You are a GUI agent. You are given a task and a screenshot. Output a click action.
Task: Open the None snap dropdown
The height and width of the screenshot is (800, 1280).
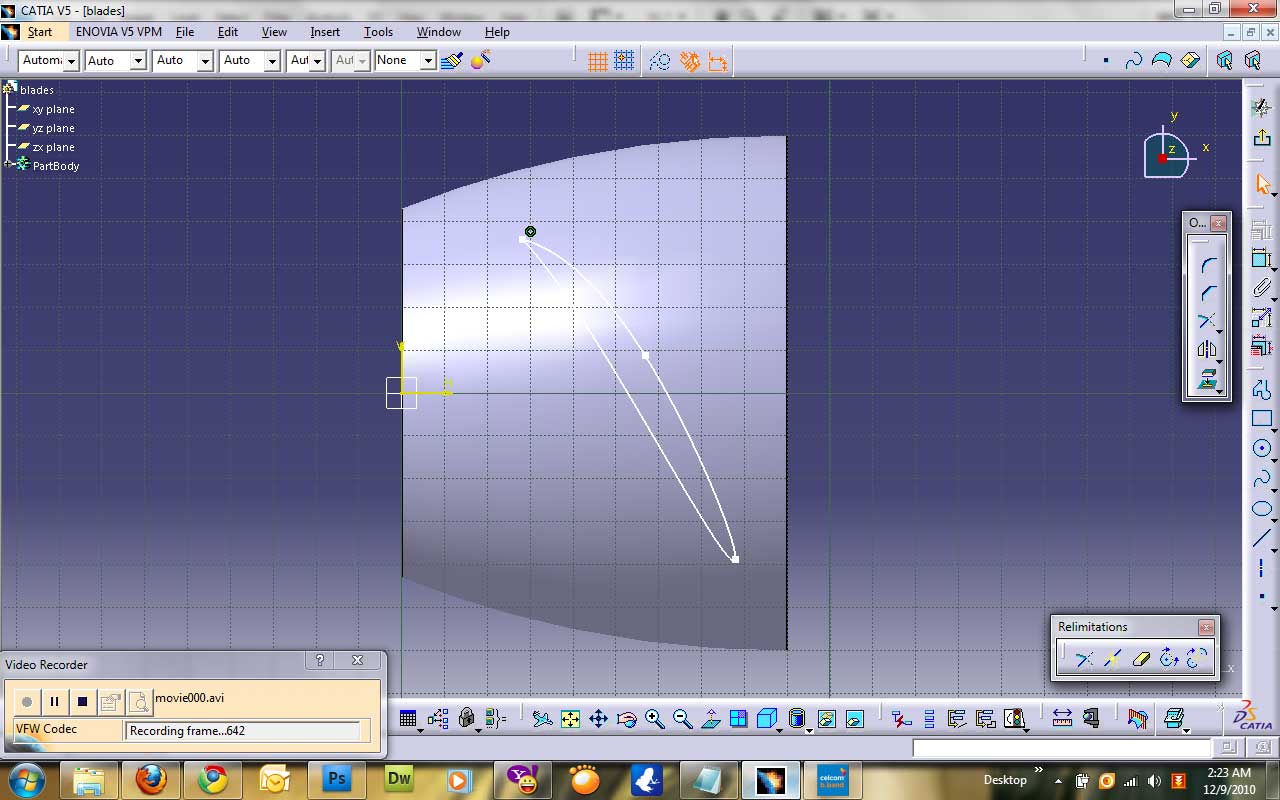[428, 60]
